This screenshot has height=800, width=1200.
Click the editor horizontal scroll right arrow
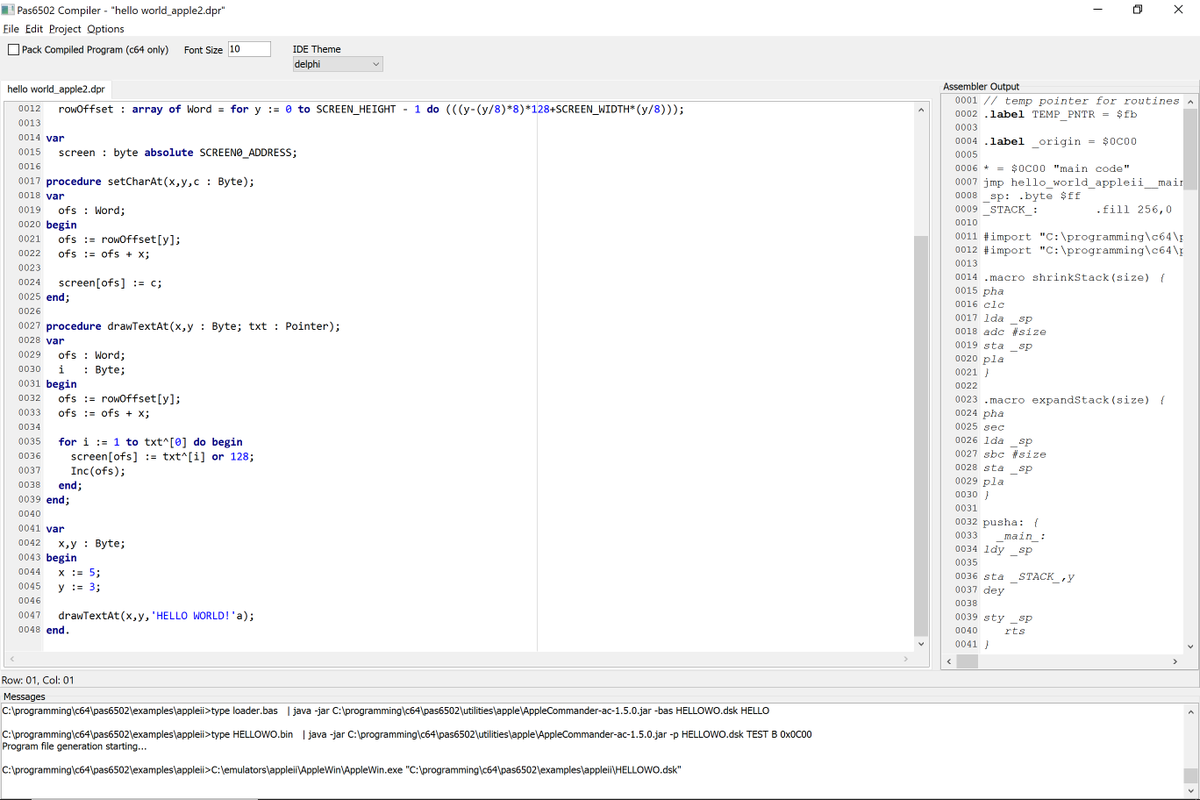(906, 660)
